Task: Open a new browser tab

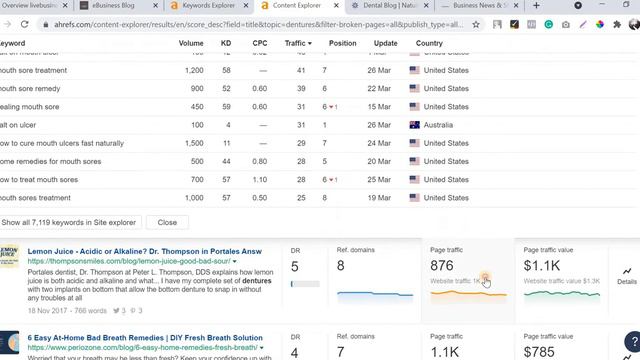Action: click(x=536, y=6)
